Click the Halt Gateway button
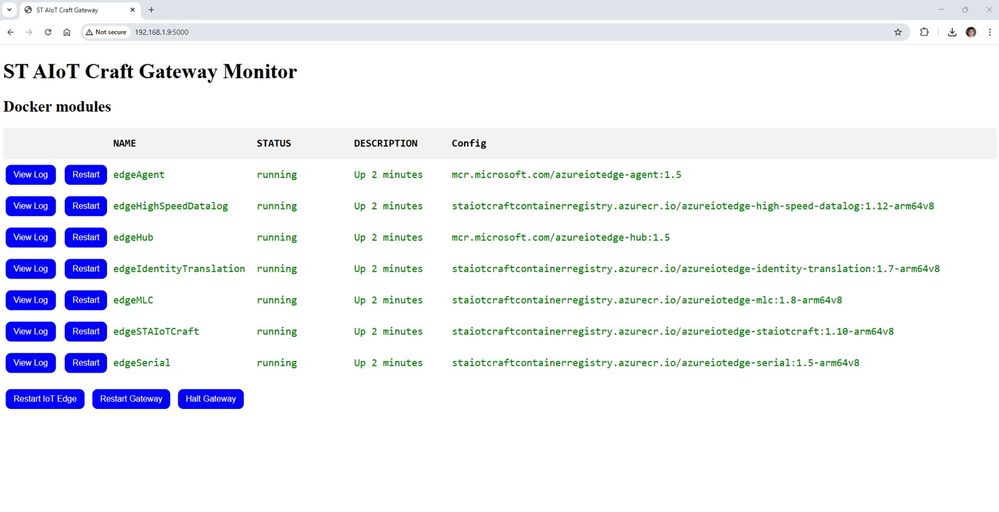Screen dimensions: 999x512 (x=211, y=399)
